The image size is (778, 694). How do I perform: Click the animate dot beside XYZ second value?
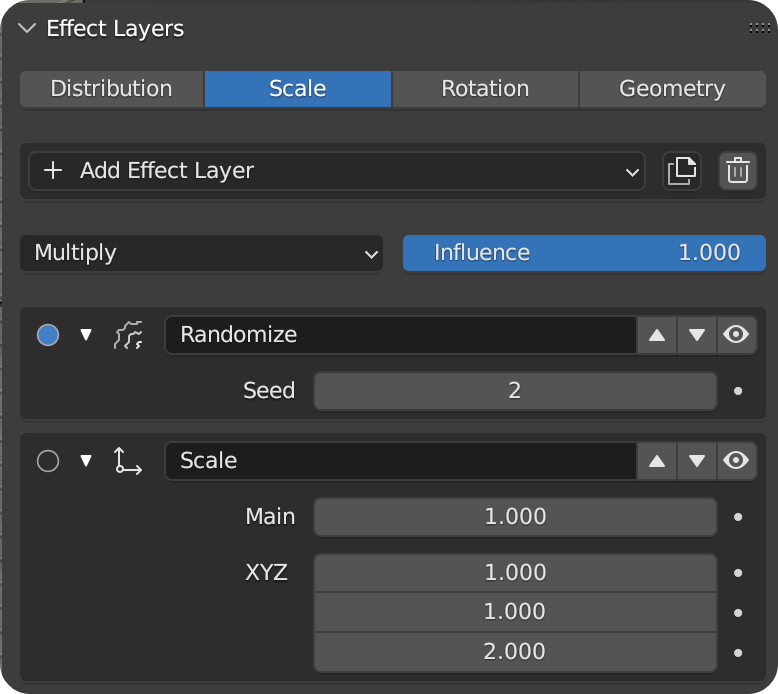pyautogui.click(x=738, y=613)
